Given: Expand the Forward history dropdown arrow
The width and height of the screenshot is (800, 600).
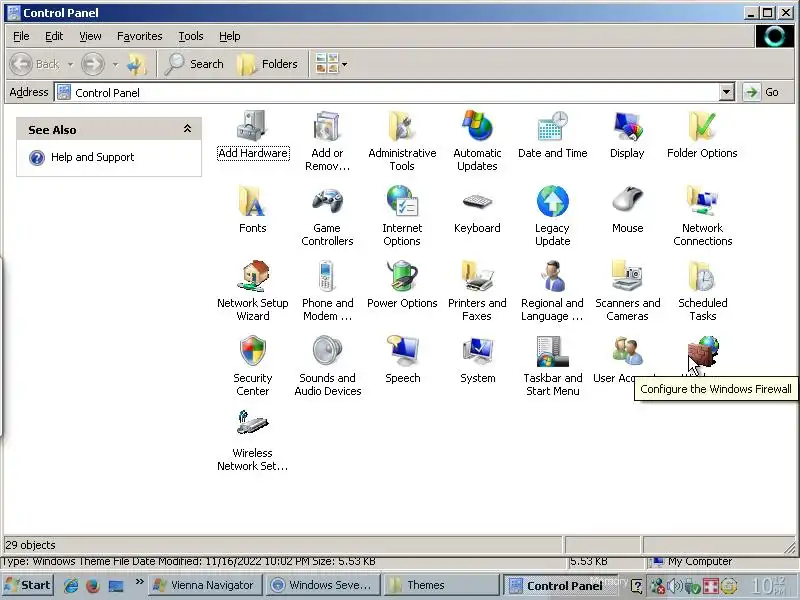Looking at the screenshot, I should click(115, 64).
